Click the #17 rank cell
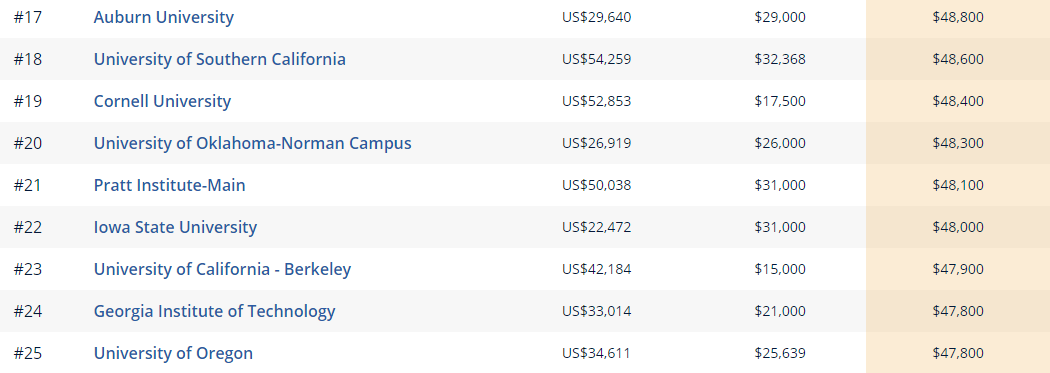Image resolution: width=1050 pixels, height=373 pixels. (27, 17)
